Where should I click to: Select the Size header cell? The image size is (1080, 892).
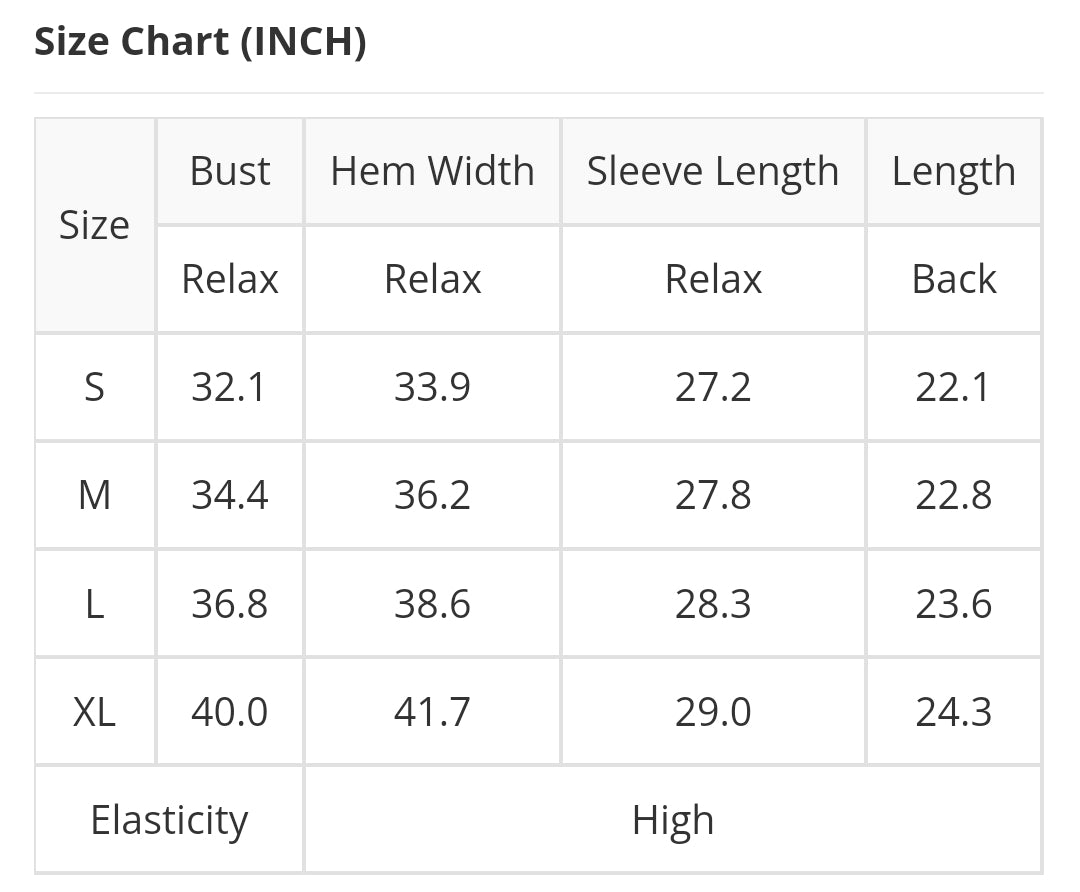(95, 225)
